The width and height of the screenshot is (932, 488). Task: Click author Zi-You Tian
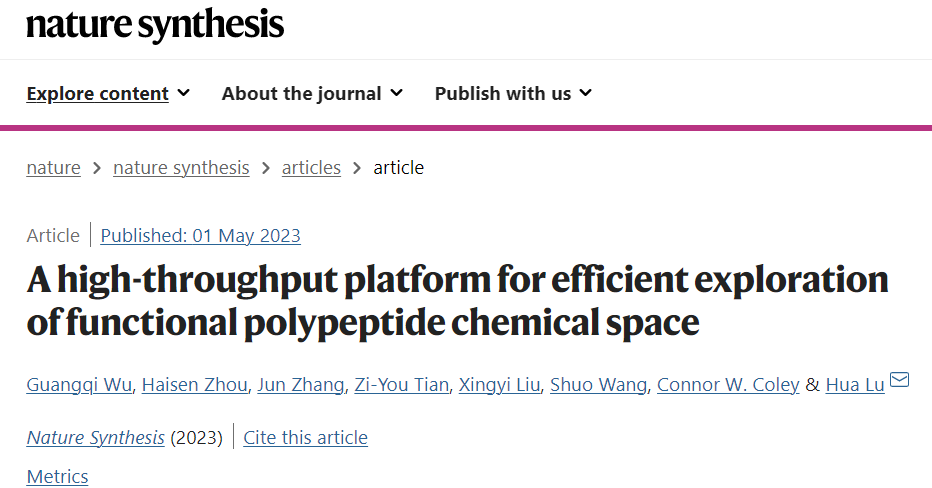pos(402,385)
